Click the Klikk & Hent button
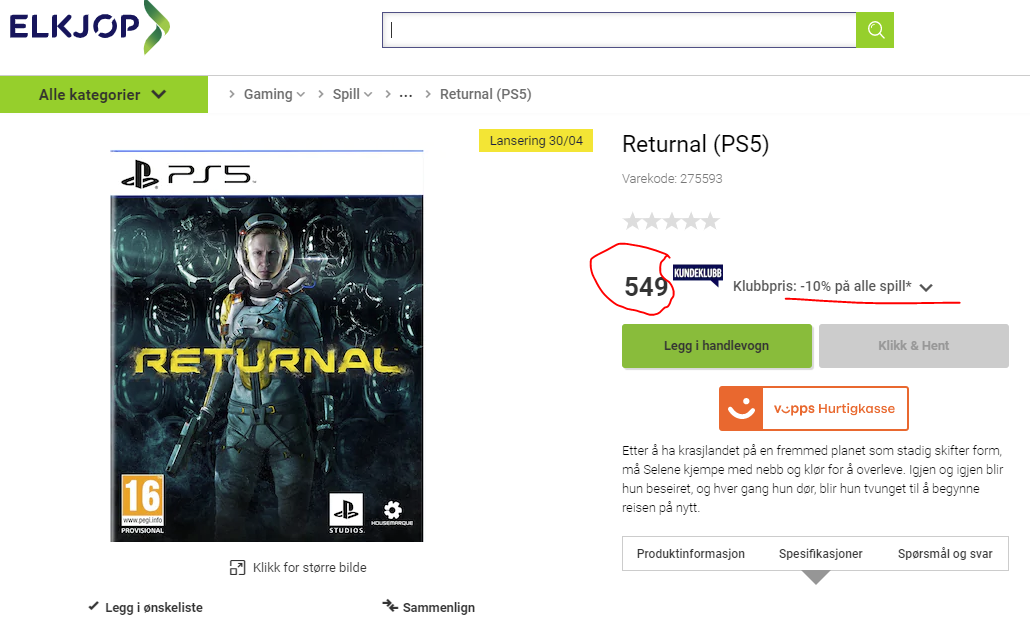The height and width of the screenshot is (642, 1030). coord(914,346)
